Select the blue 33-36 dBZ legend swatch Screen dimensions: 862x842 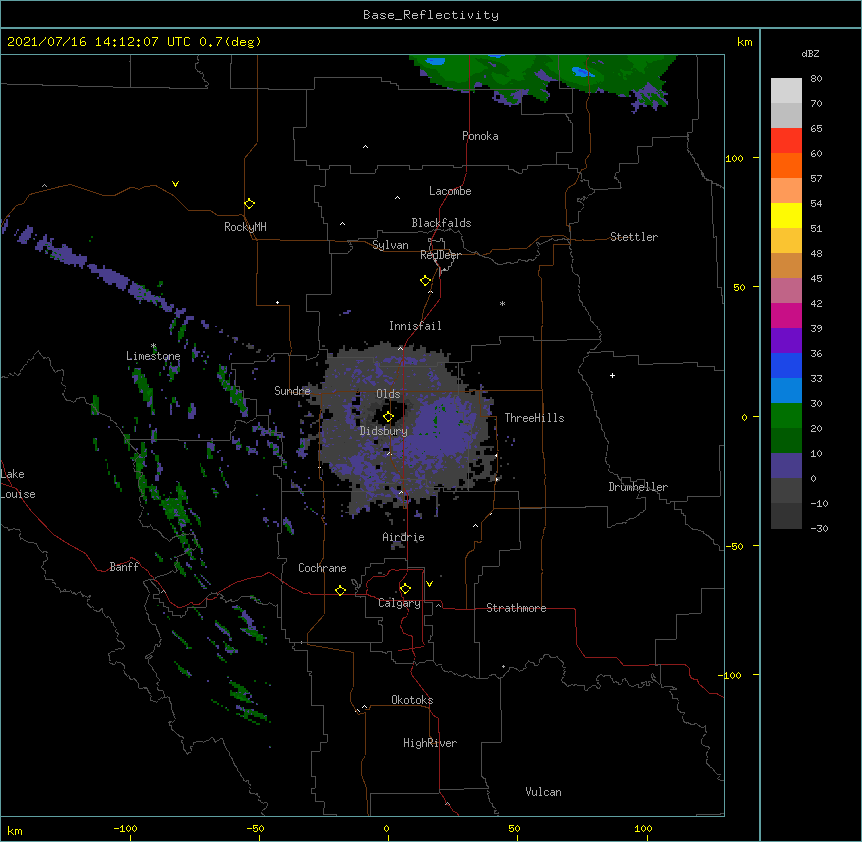pos(786,365)
